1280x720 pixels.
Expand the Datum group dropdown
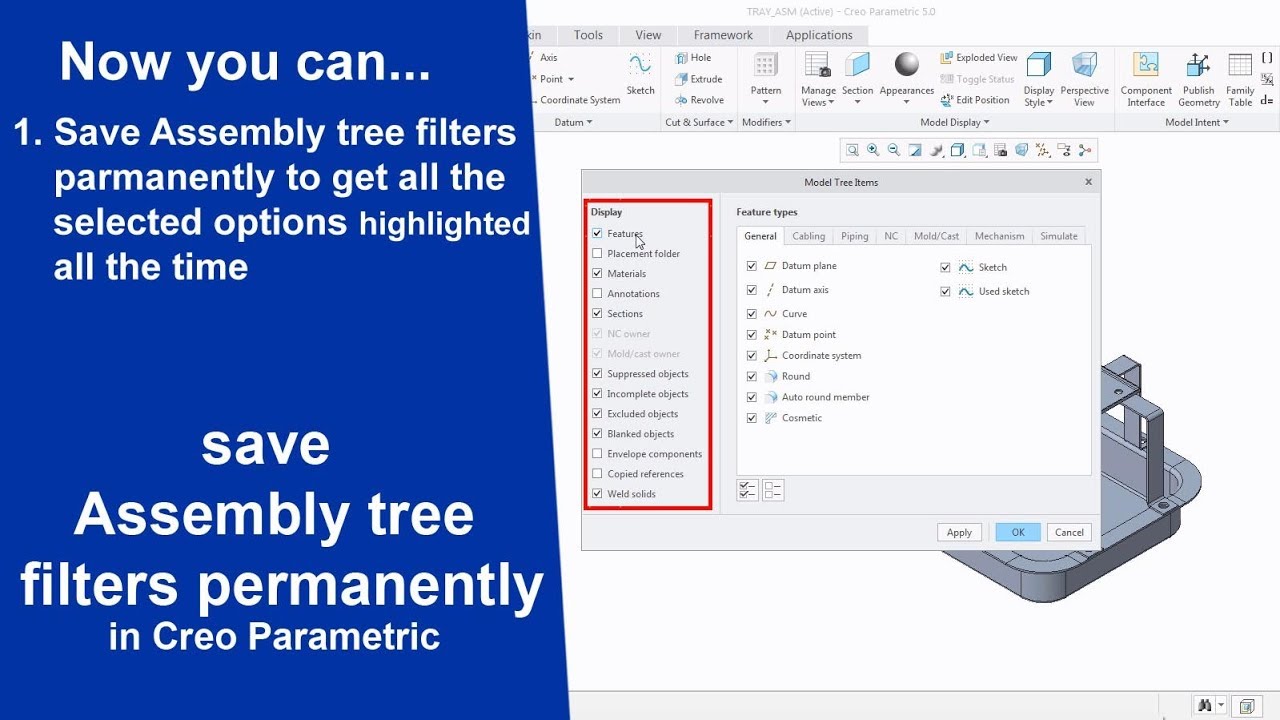[x=573, y=122]
